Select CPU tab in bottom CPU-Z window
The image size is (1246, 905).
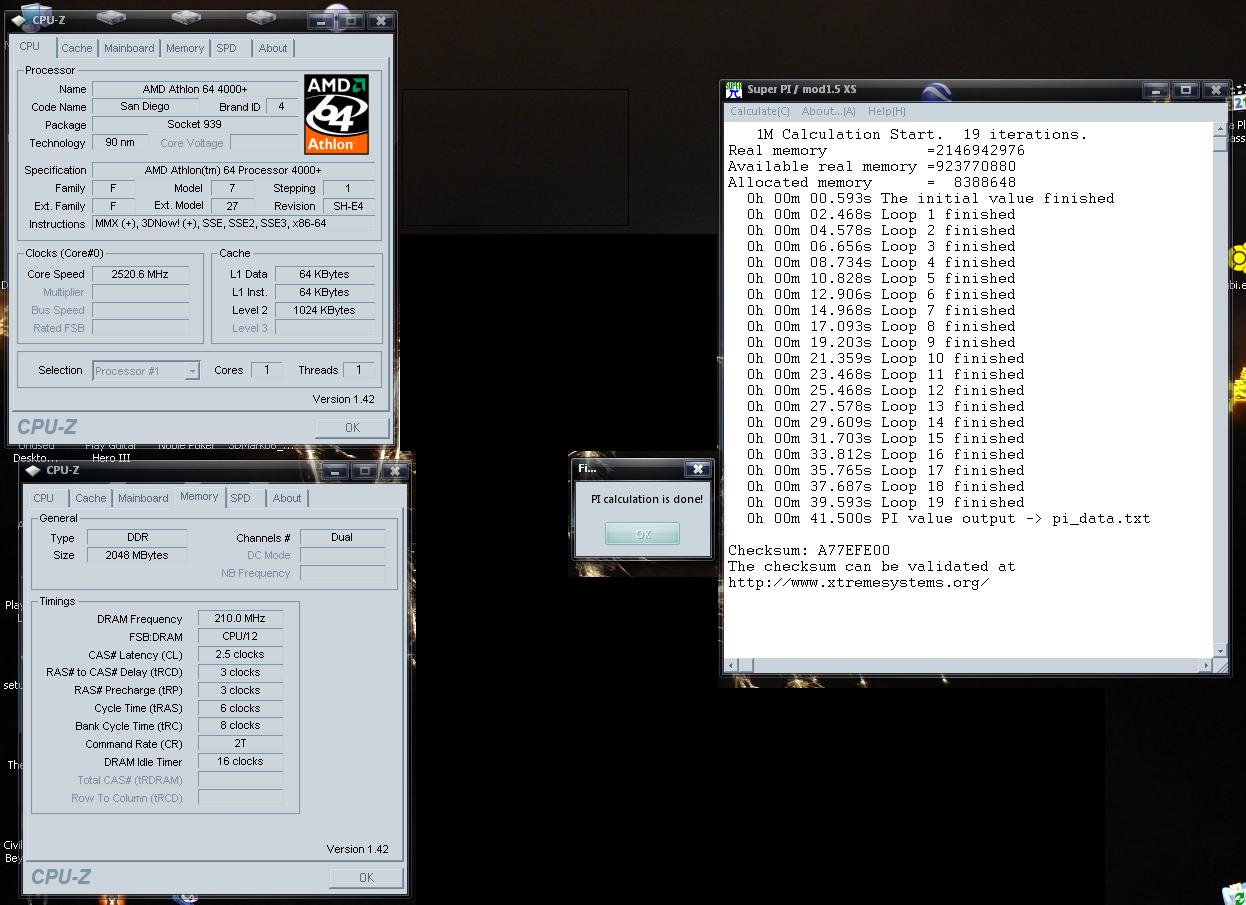pos(43,498)
